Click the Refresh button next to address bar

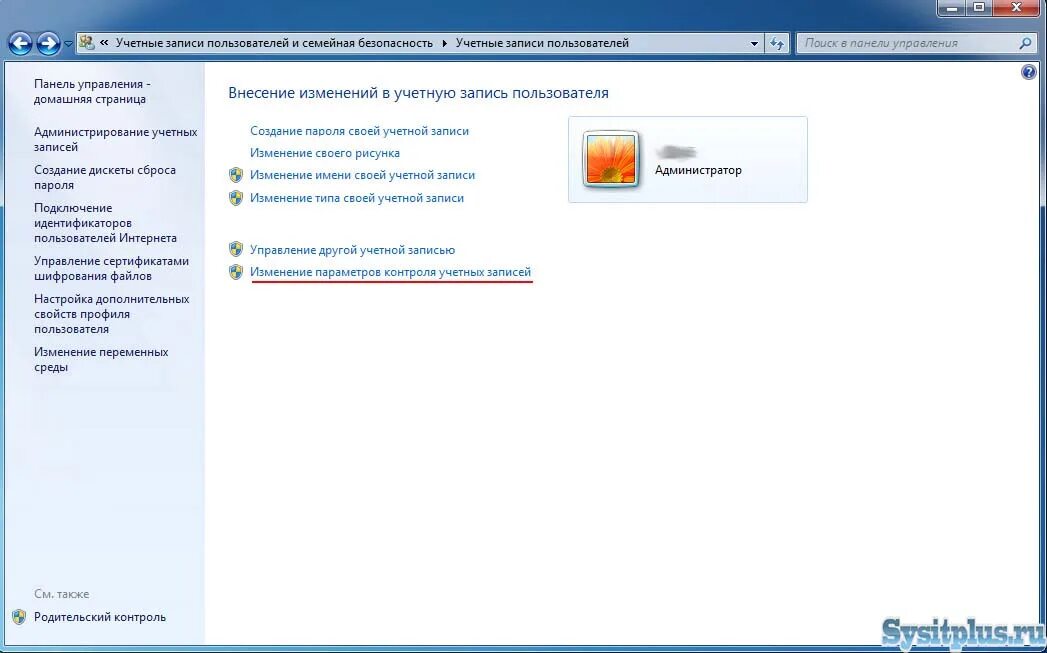point(776,43)
